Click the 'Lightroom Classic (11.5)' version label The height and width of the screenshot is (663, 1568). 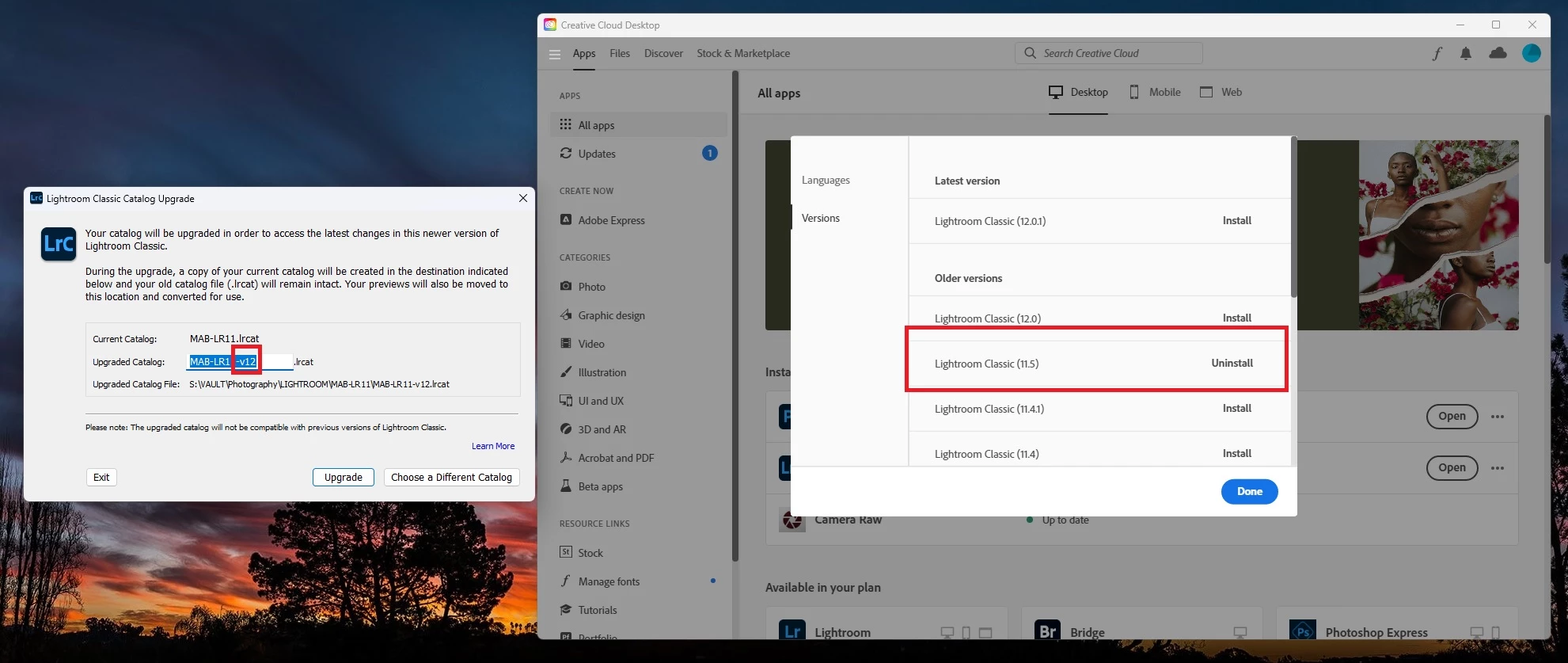click(986, 364)
